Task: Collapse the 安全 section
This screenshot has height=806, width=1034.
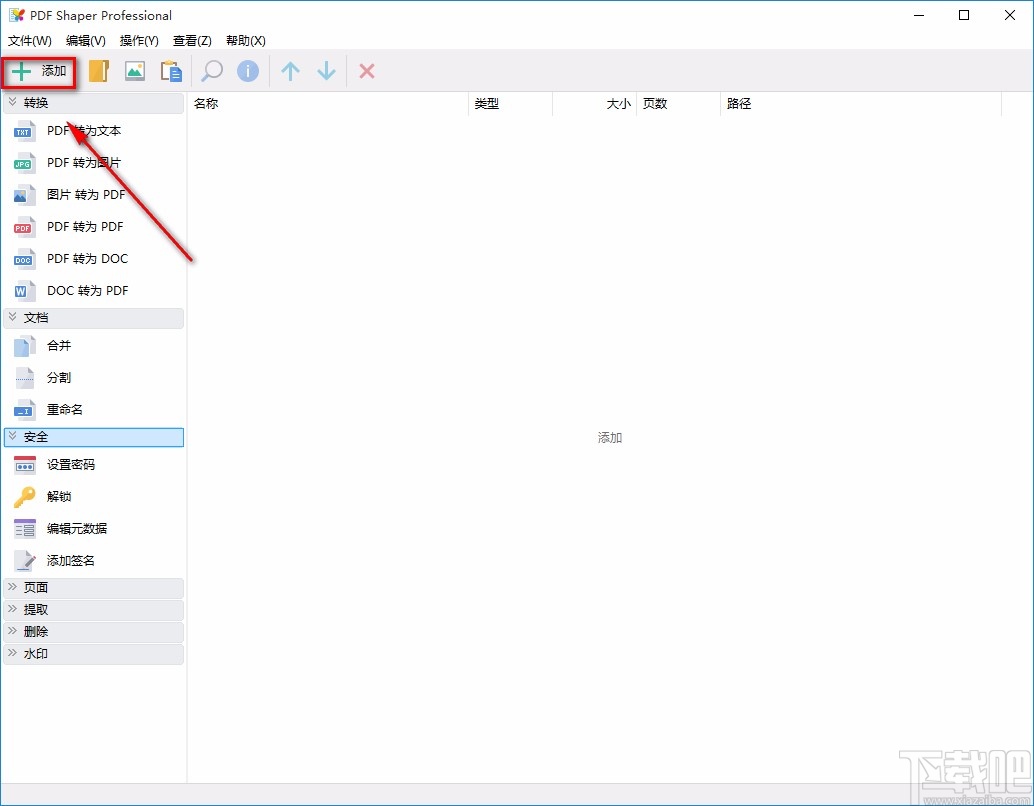Action: click(x=94, y=437)
